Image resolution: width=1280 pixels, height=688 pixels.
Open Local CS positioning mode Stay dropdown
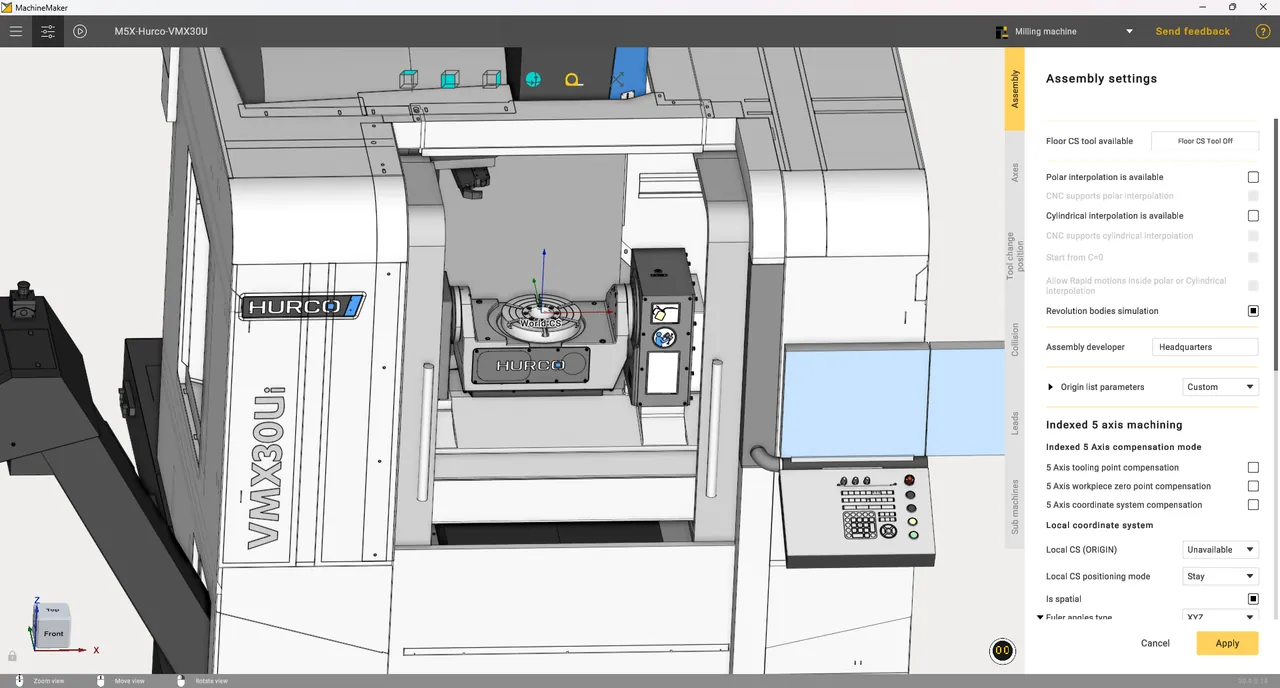pos(1220,576)
